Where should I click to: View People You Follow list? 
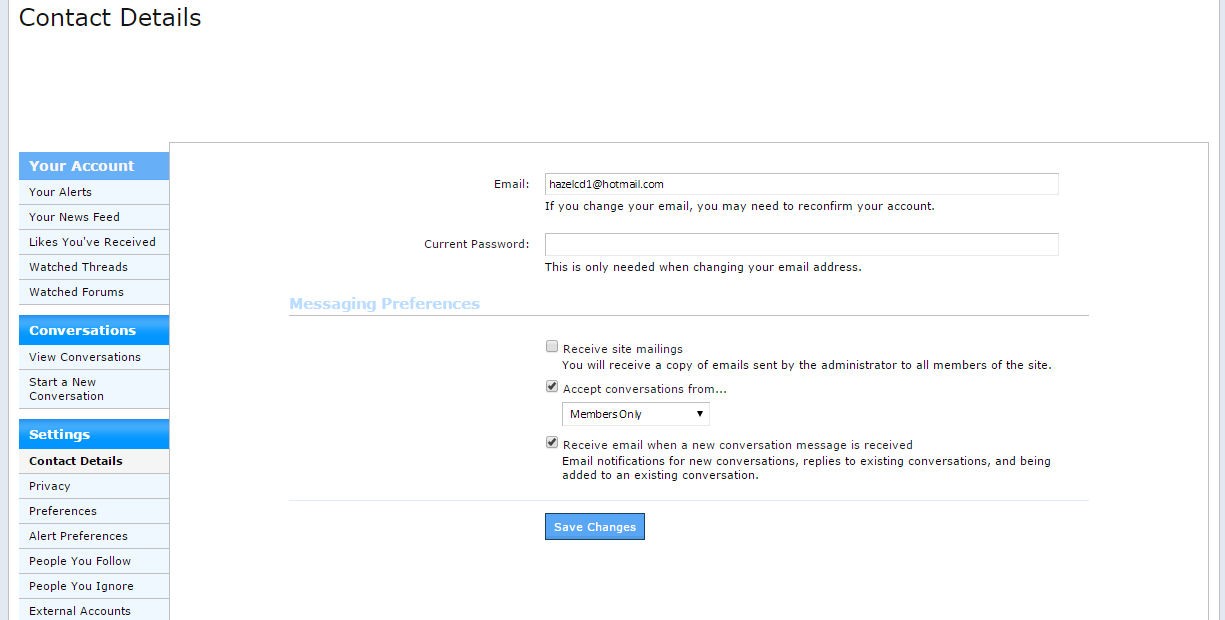point(80,561)
